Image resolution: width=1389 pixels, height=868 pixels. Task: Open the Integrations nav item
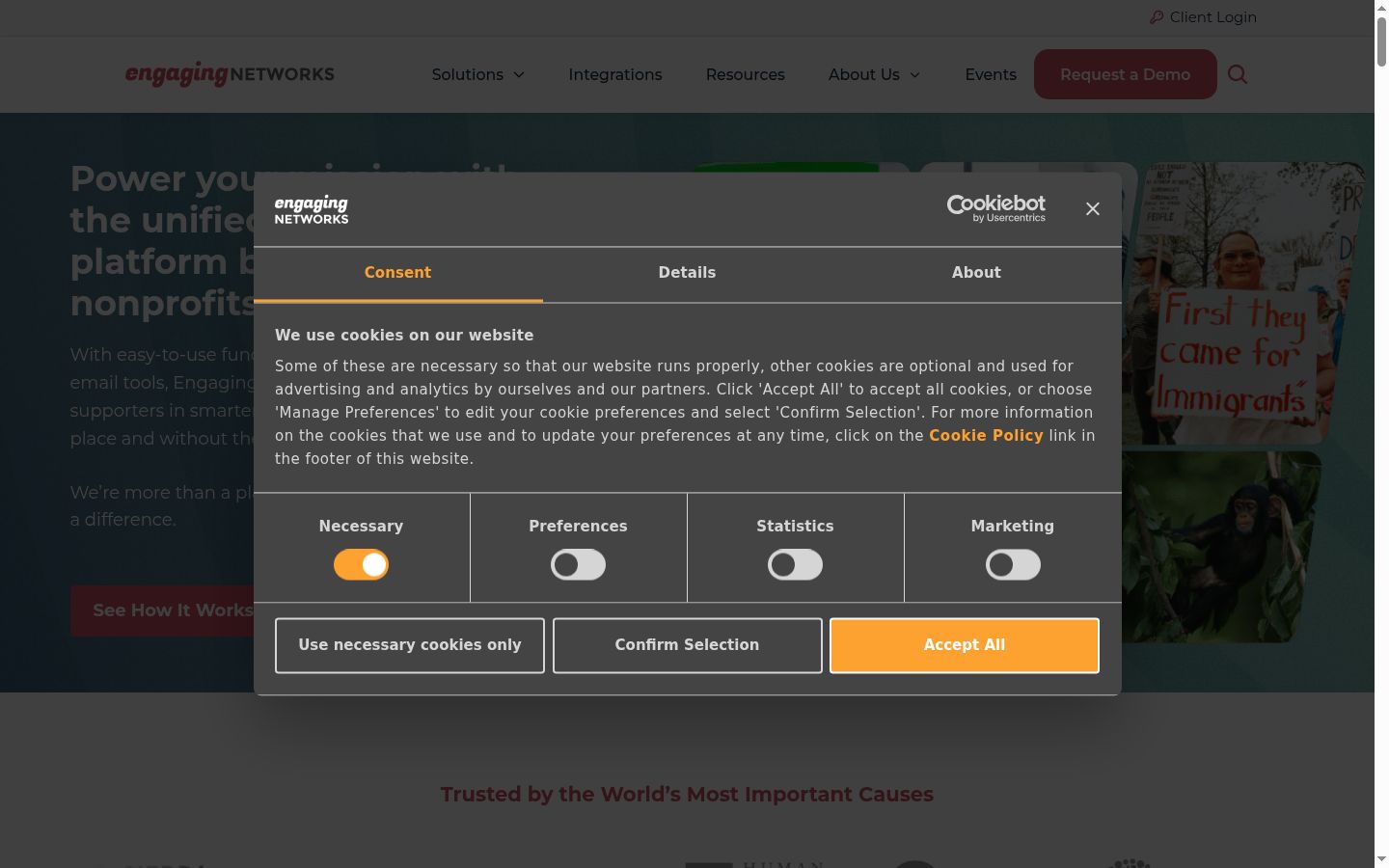tap(615, 74)
